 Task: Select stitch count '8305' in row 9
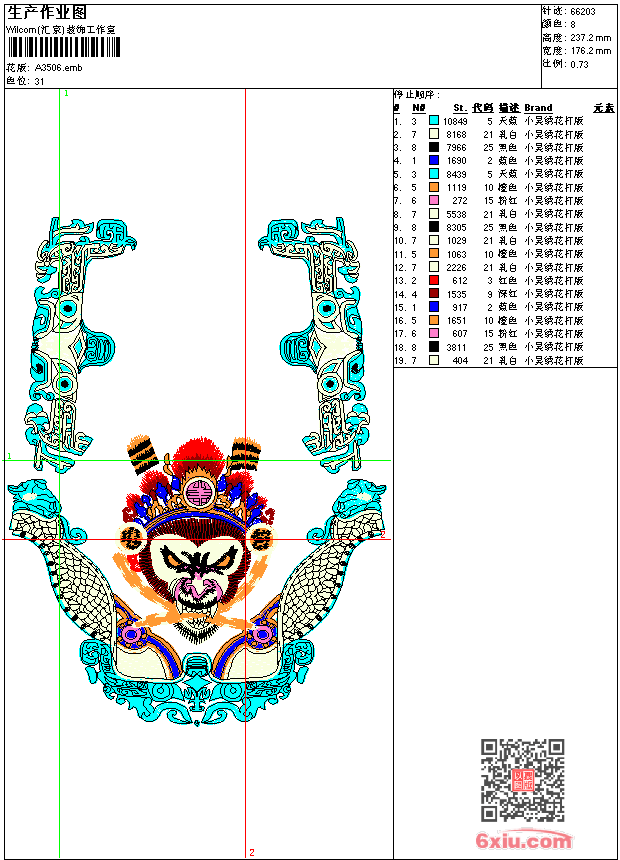point(456,228)
